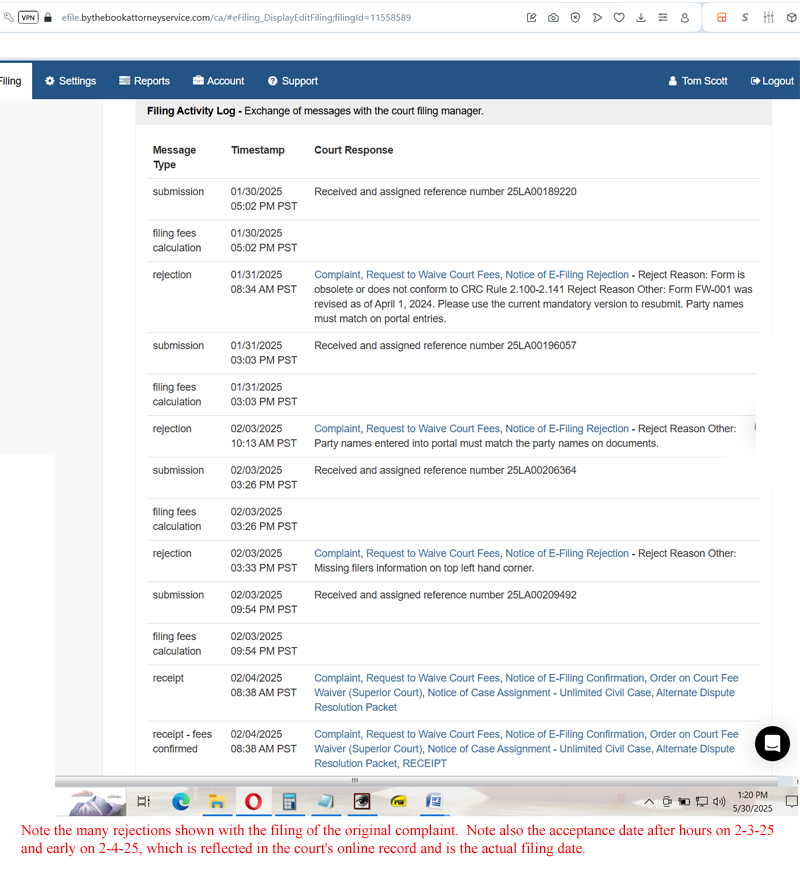Open the Reports menu
Viewport: 800px width, 877px height.
coord(144,81)
